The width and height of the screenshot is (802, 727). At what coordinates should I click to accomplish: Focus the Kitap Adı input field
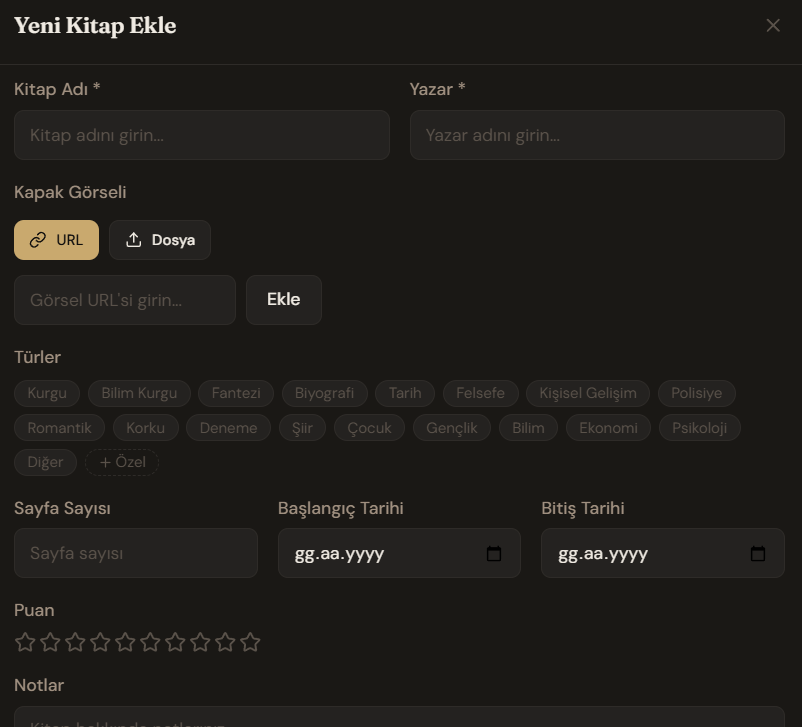click(201, 135)
